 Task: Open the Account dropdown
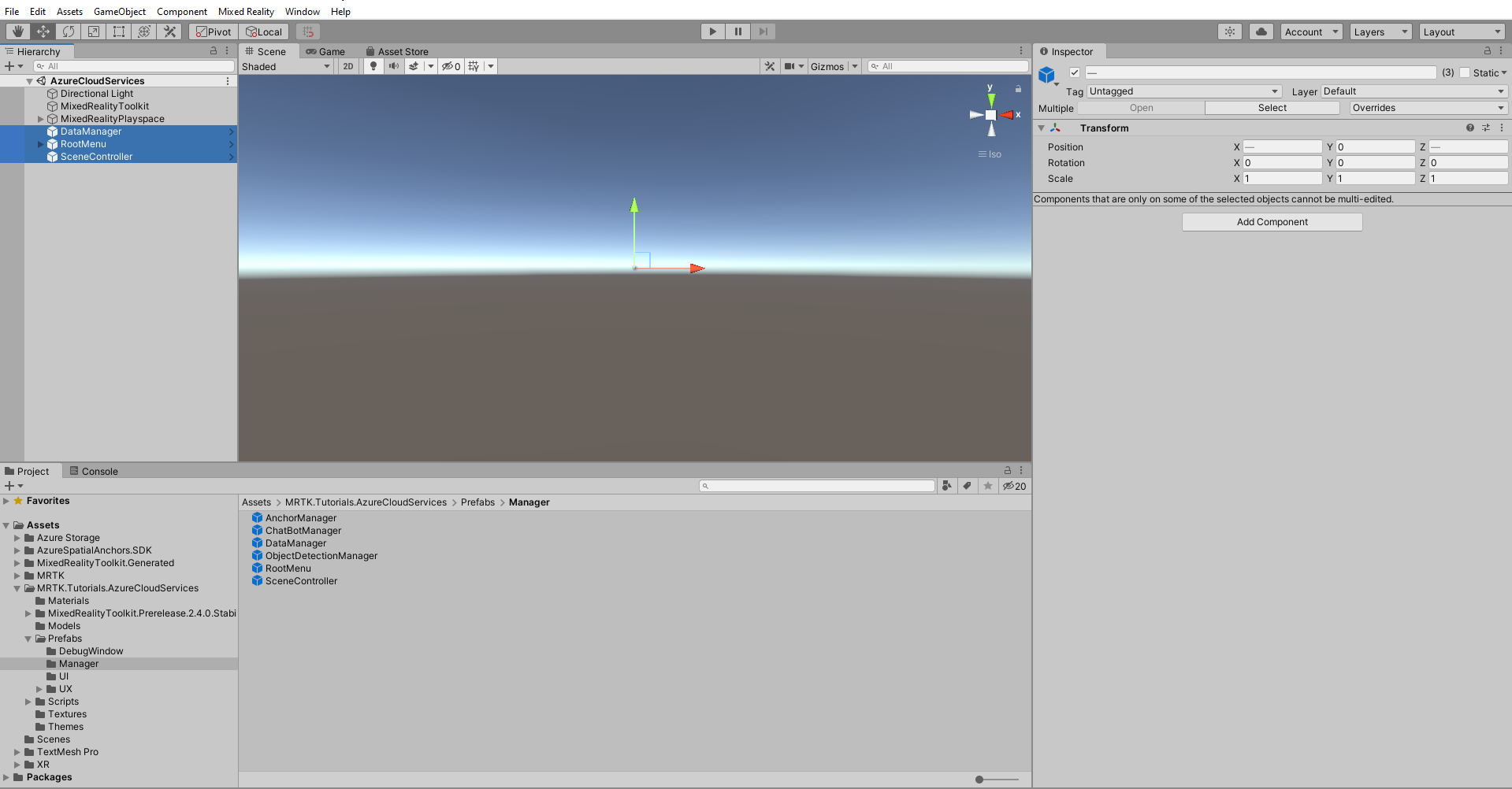pos(1311,31)
